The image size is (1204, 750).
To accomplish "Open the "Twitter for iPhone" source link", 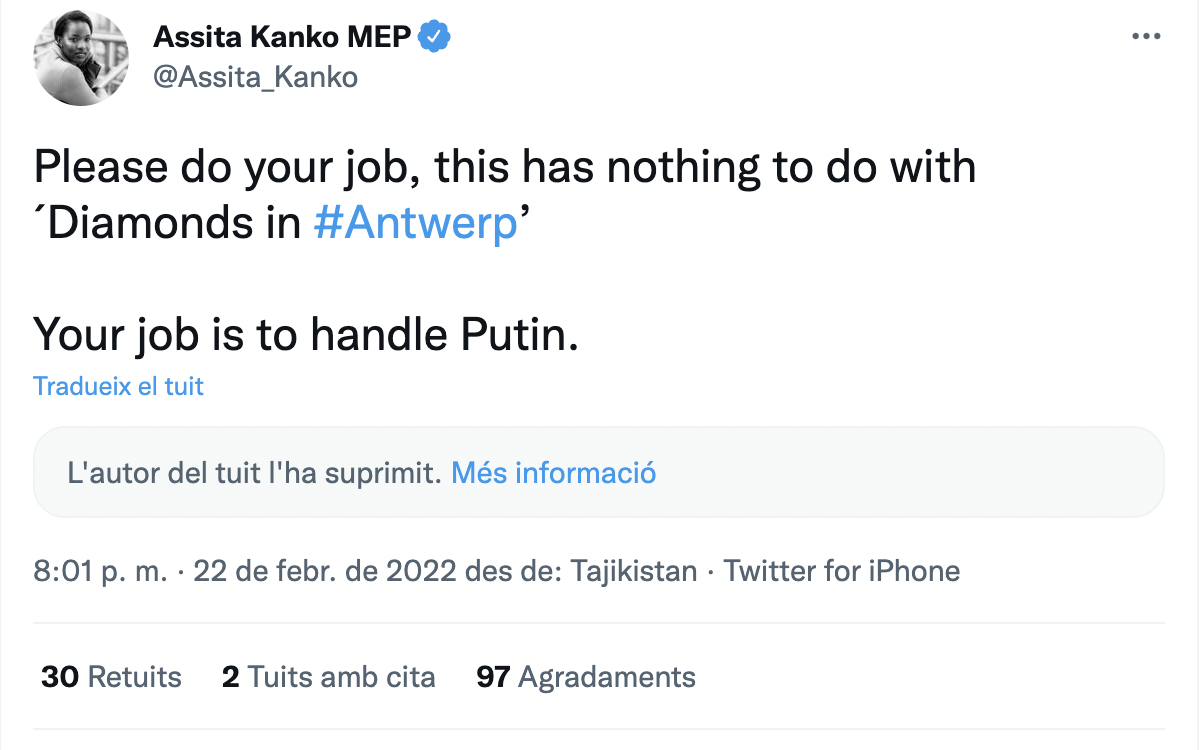I will click(841, 571).
